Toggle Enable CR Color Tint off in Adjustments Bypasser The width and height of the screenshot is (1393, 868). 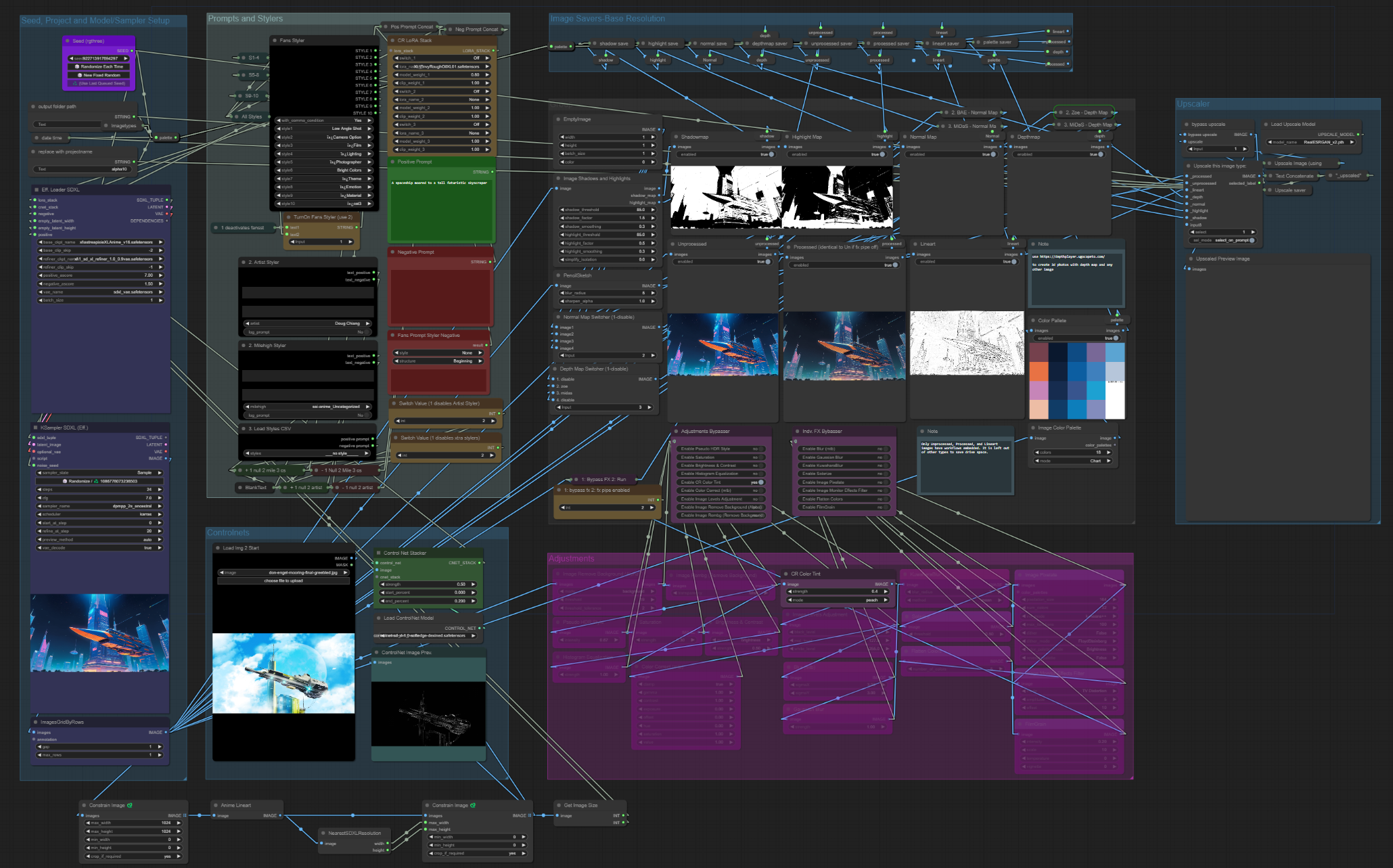tap(761, 482)
